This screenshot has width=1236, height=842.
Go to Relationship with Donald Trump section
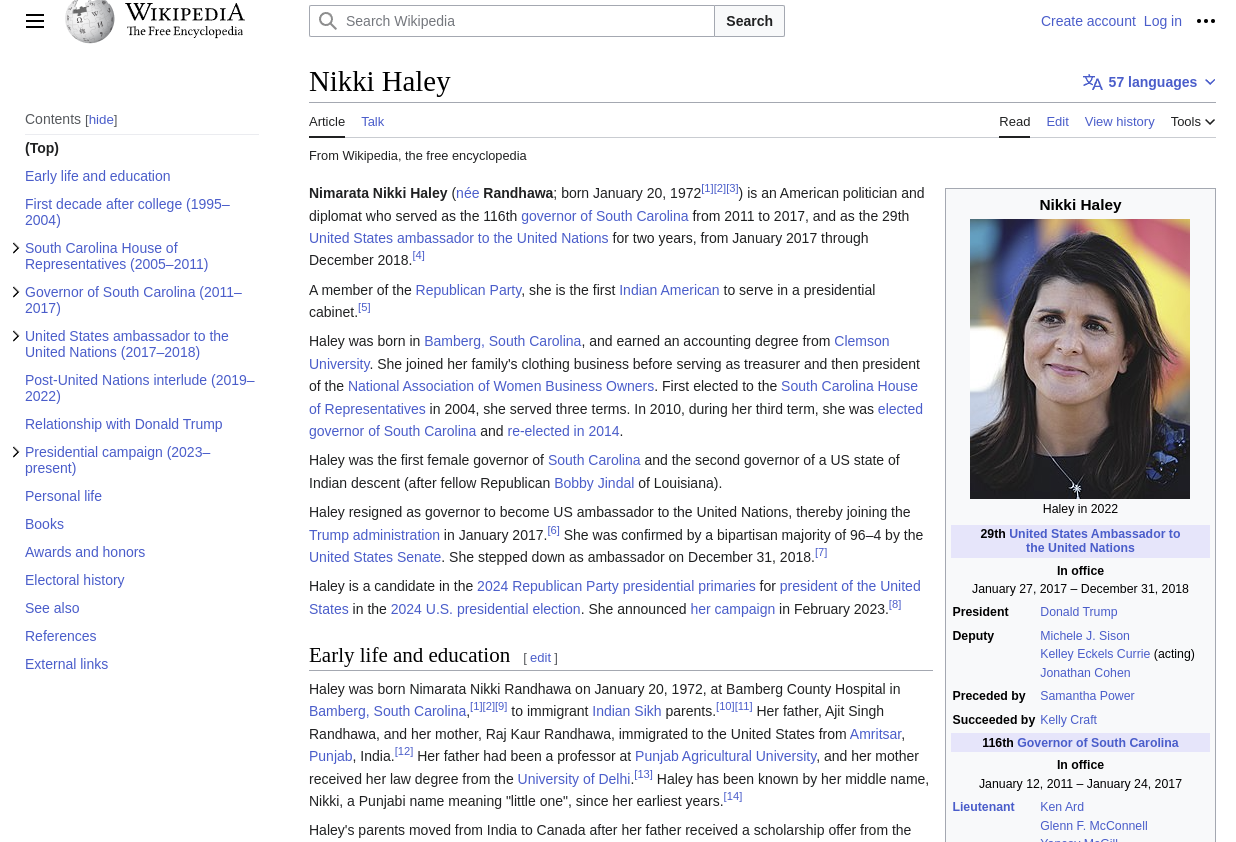coord(124,424)
